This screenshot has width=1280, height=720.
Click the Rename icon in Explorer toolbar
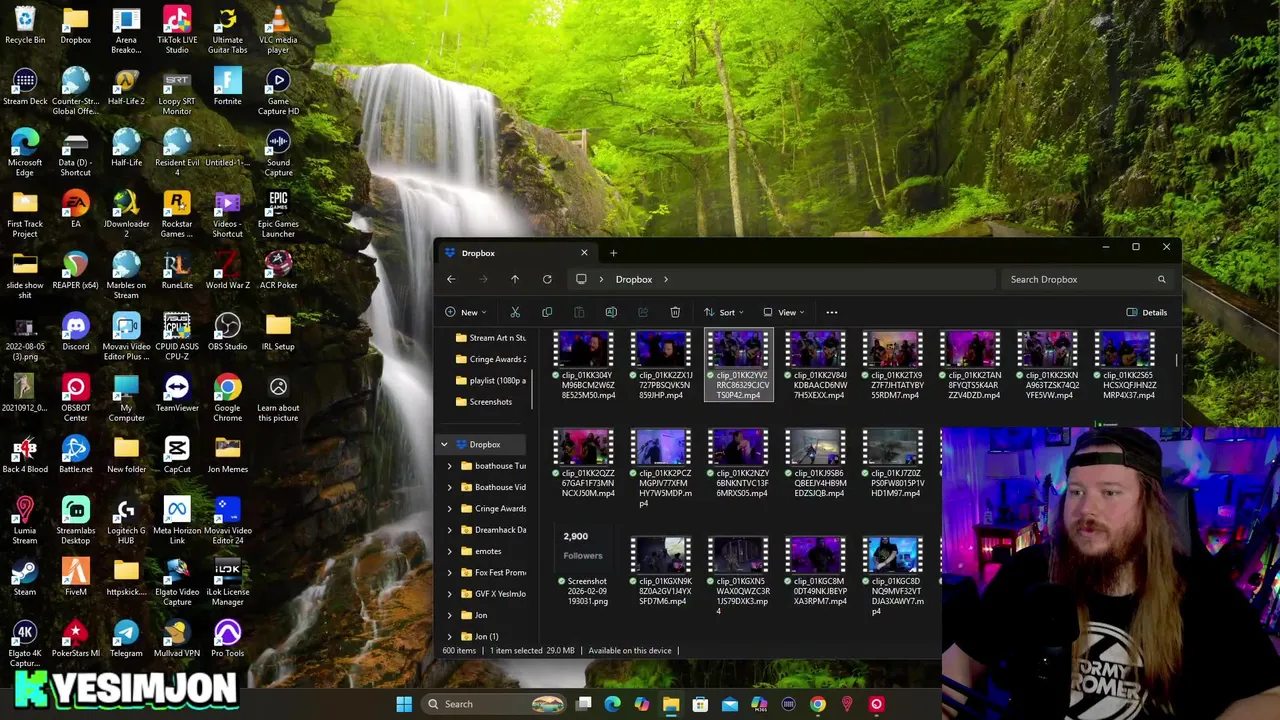tap(611, 312)
